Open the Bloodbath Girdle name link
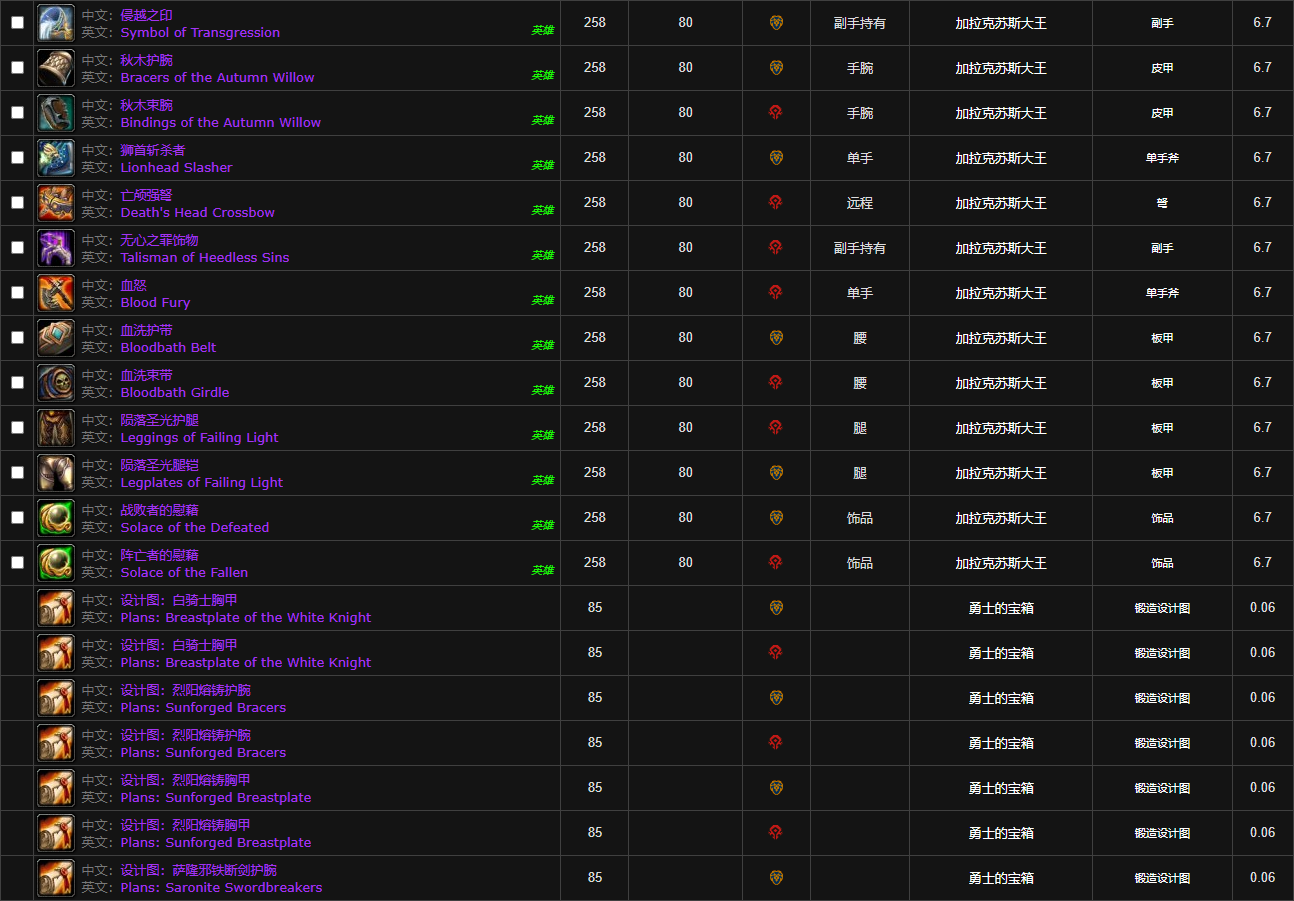This screenshot has width=1294, height=901. pos(175,392)
